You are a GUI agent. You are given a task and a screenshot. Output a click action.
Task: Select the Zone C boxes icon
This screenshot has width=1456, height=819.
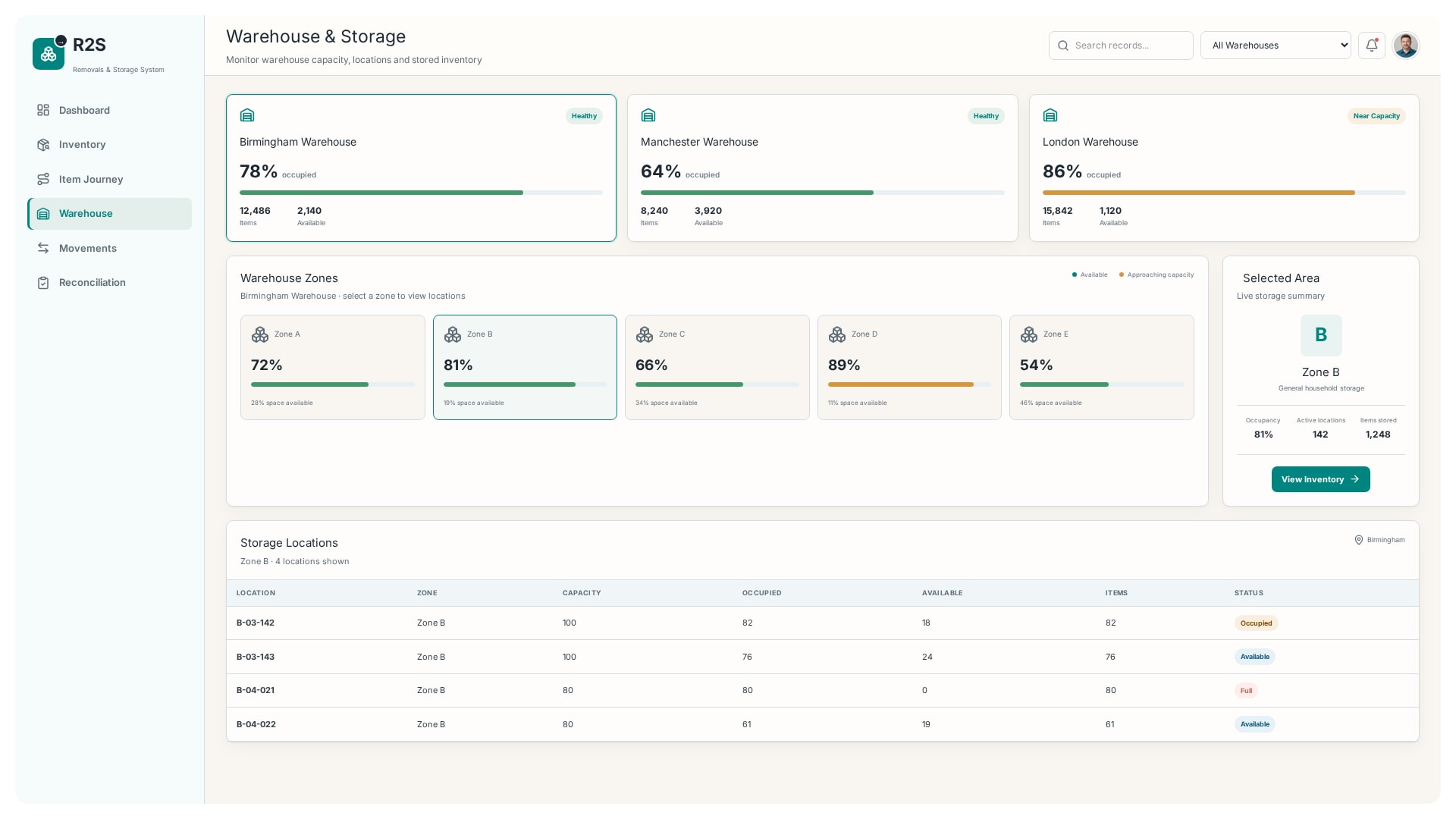point(645,334)
